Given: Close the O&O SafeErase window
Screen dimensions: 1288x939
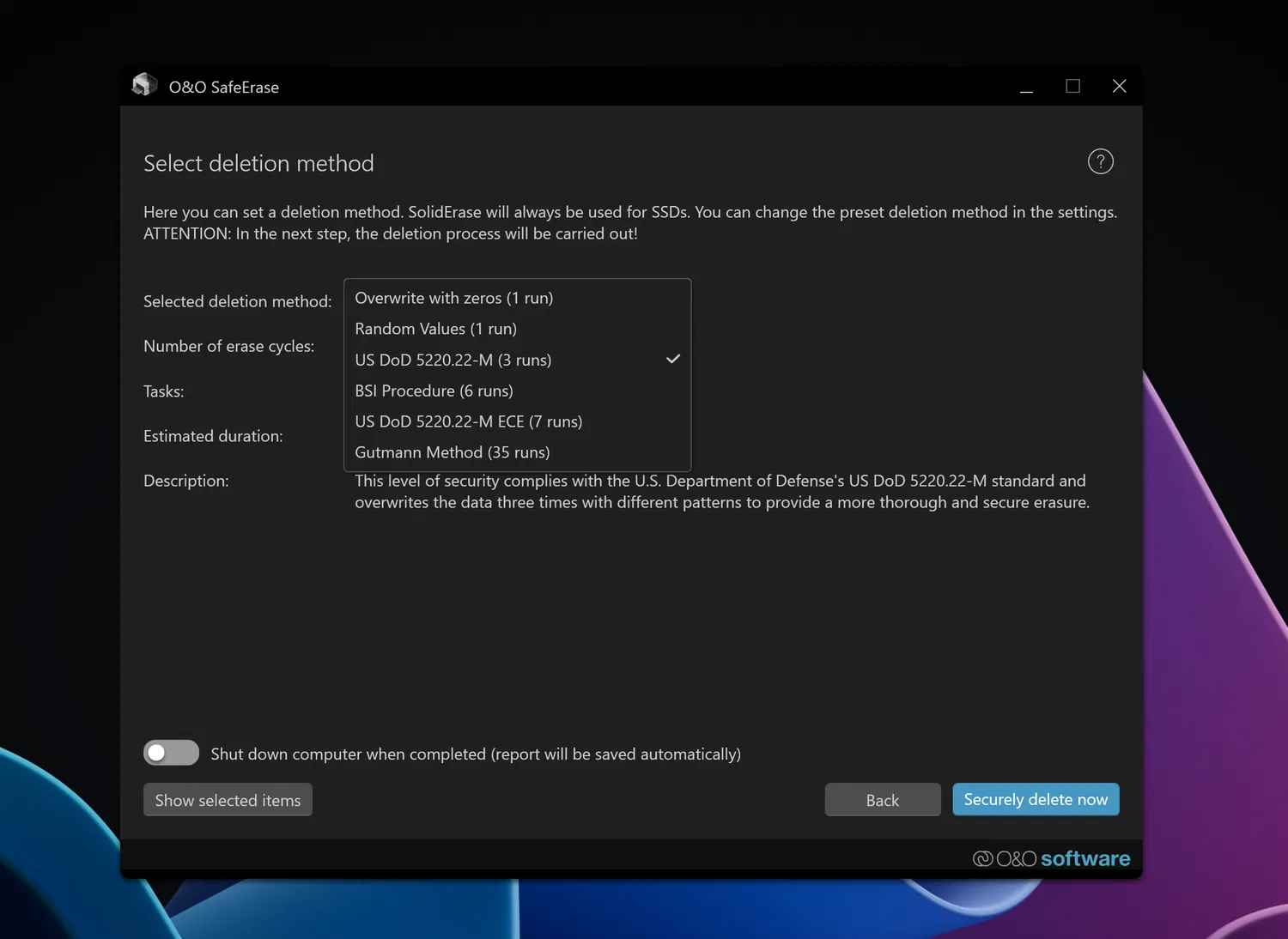Looking at the screenshot, I should pos(1119,87).
